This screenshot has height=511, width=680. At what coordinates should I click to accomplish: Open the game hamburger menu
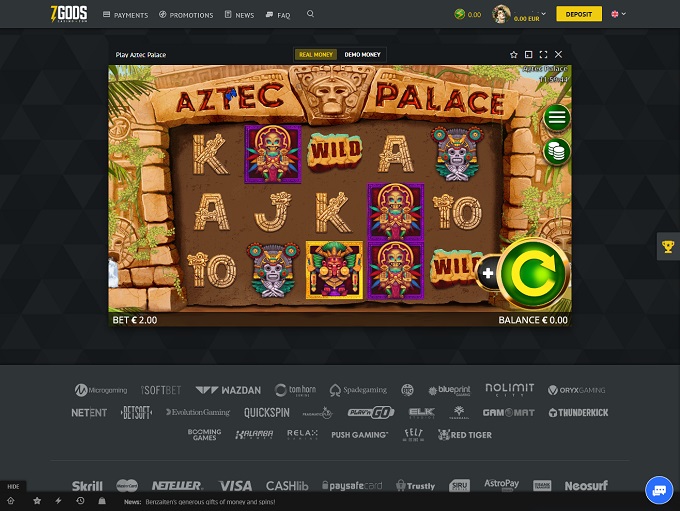557,118
